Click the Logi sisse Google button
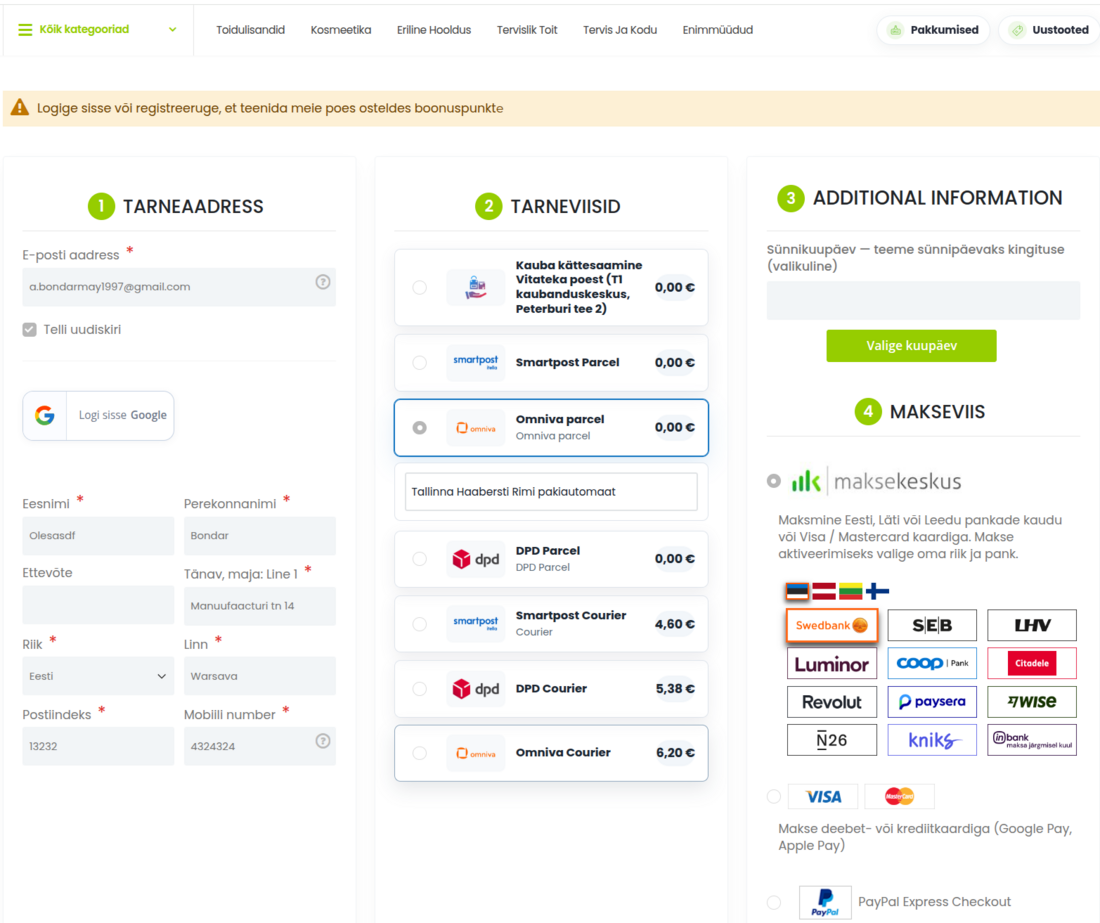The image size is (1100, 923). 98,416
